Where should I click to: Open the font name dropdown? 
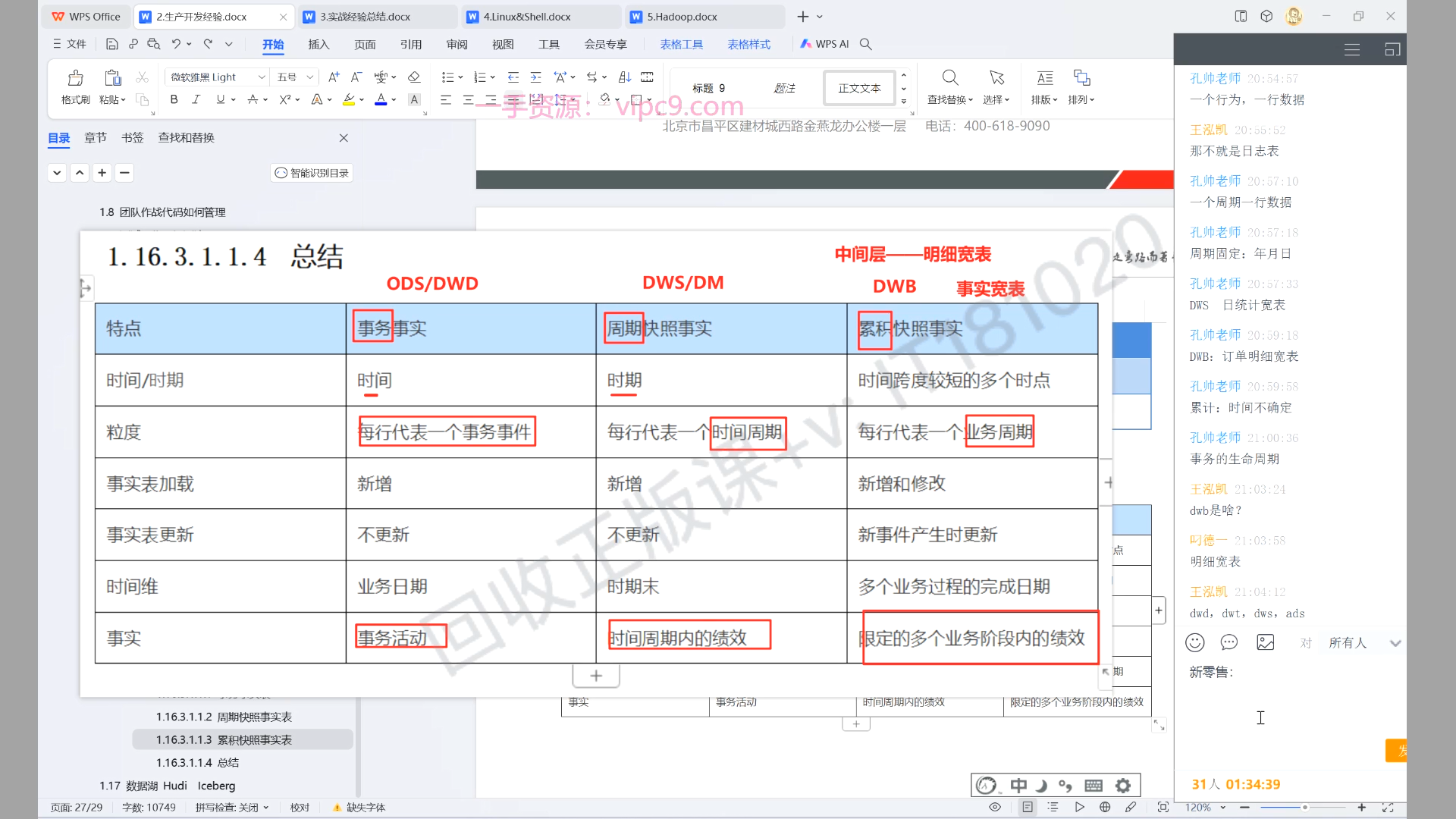click(262, 77)
